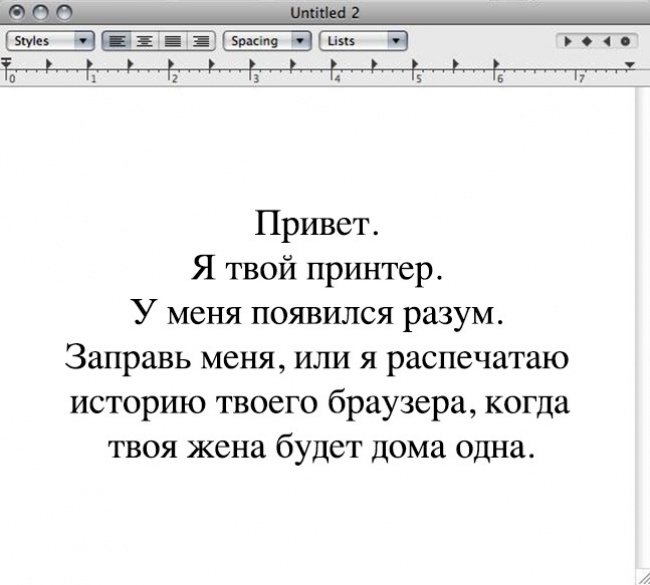Pick the right tab stop arrow icon

tap(606, 42)
